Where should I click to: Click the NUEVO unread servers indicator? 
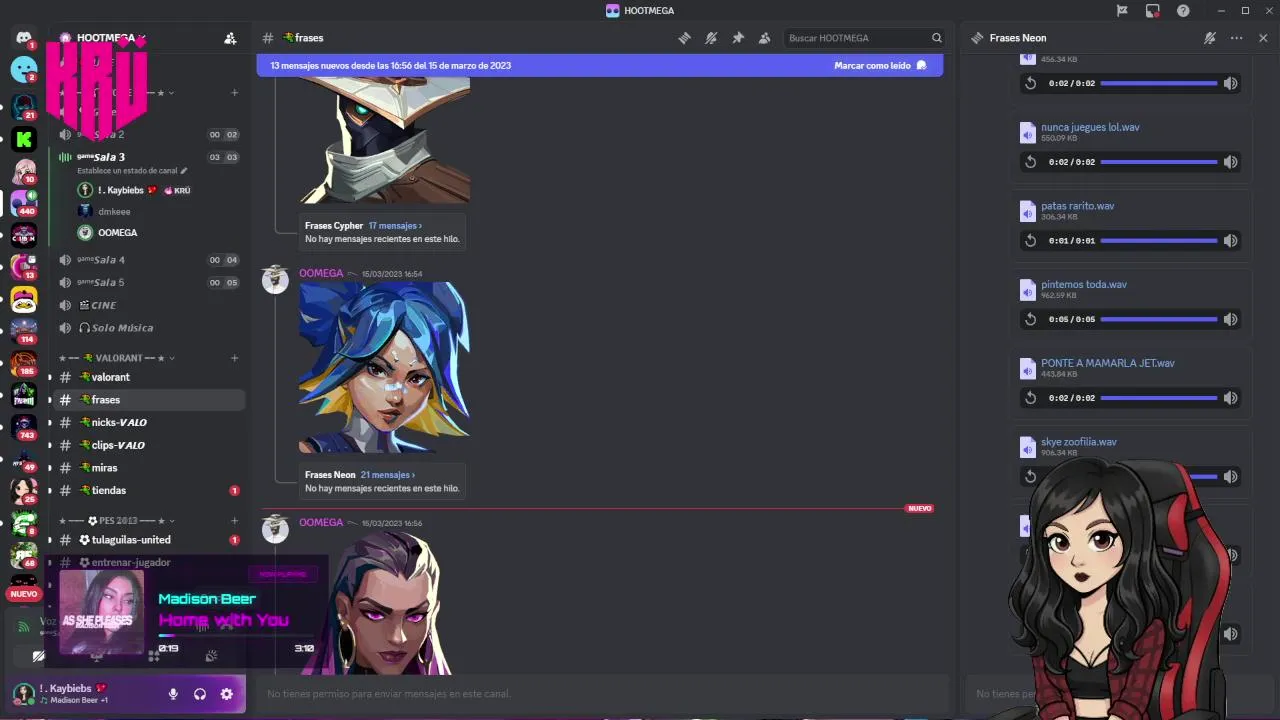[x=24, y=594]
